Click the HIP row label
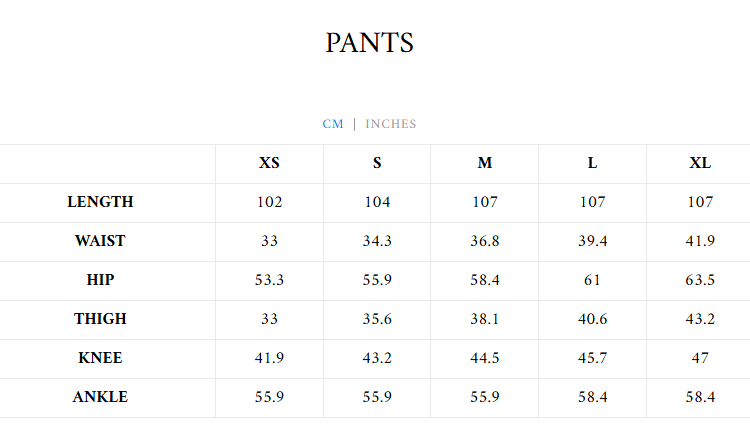This screenshot has height=442, width=750. [100, 280]
